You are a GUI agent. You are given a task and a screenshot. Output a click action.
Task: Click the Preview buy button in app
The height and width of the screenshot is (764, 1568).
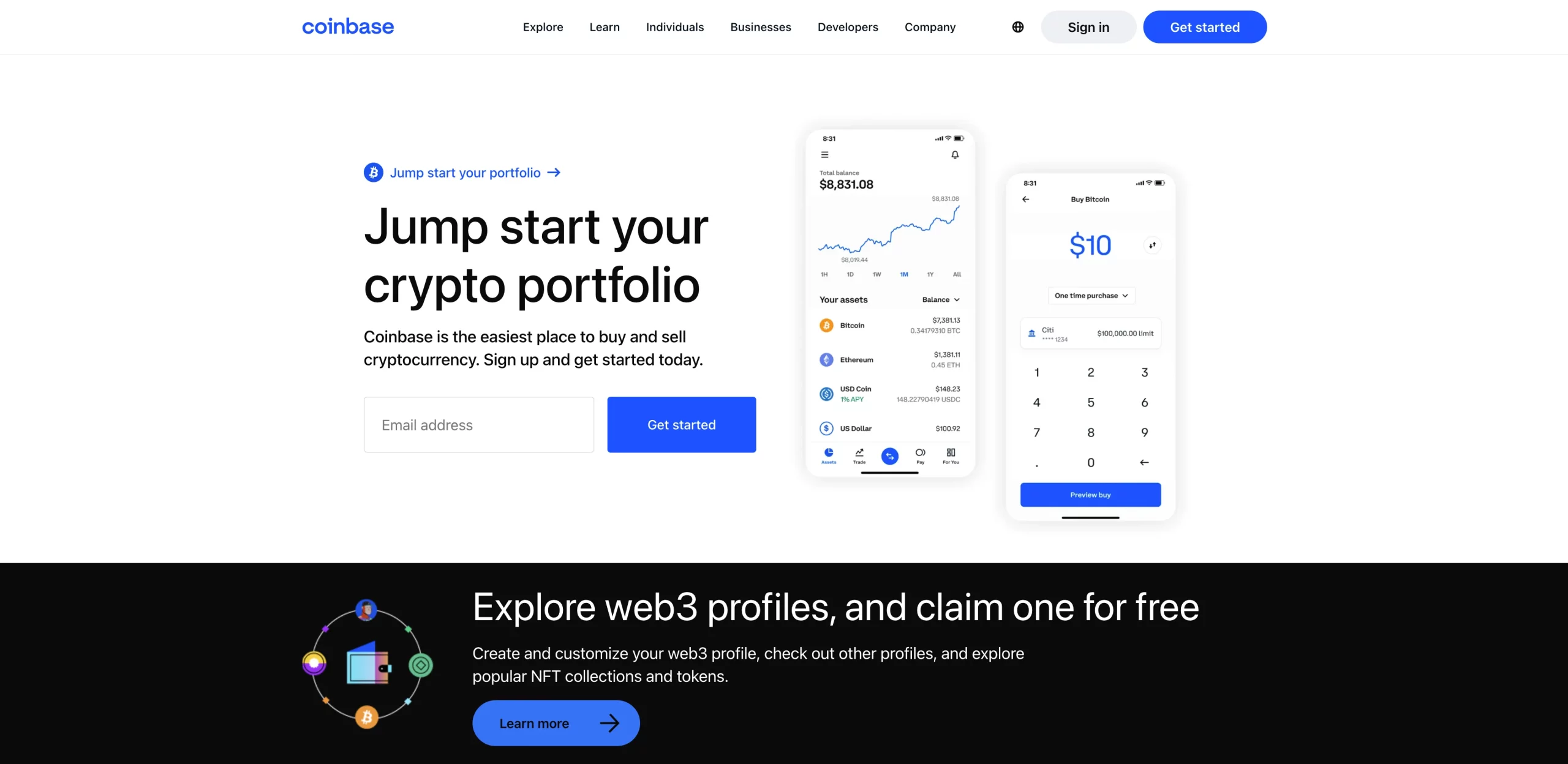click(1090, 494)
